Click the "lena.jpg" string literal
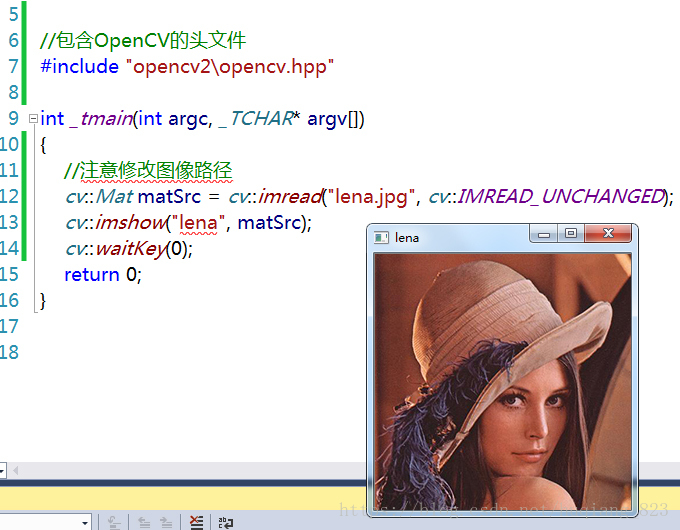This screenshot has height=530, width=680. 370,197
